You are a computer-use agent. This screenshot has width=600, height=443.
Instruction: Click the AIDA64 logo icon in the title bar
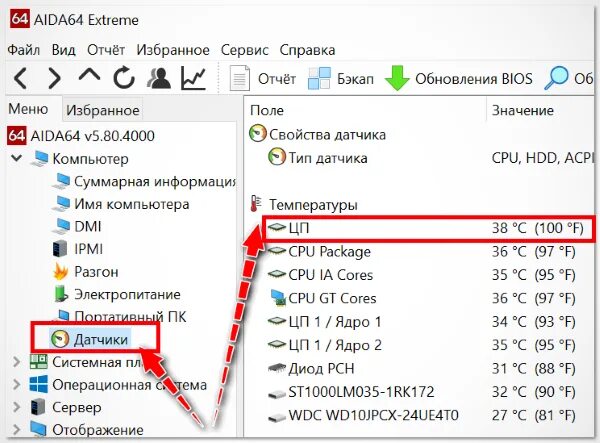pyautogui.click(x=20, y=19)
